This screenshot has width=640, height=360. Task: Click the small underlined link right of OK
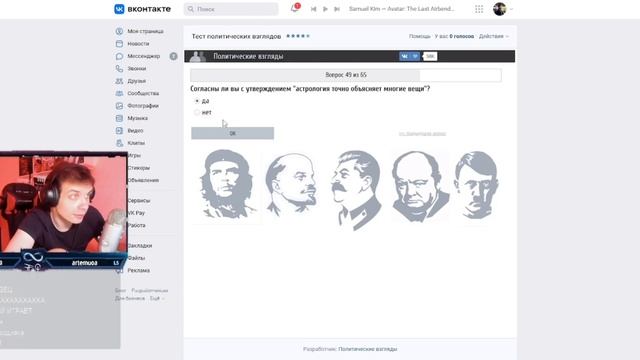tap(422, 133)
